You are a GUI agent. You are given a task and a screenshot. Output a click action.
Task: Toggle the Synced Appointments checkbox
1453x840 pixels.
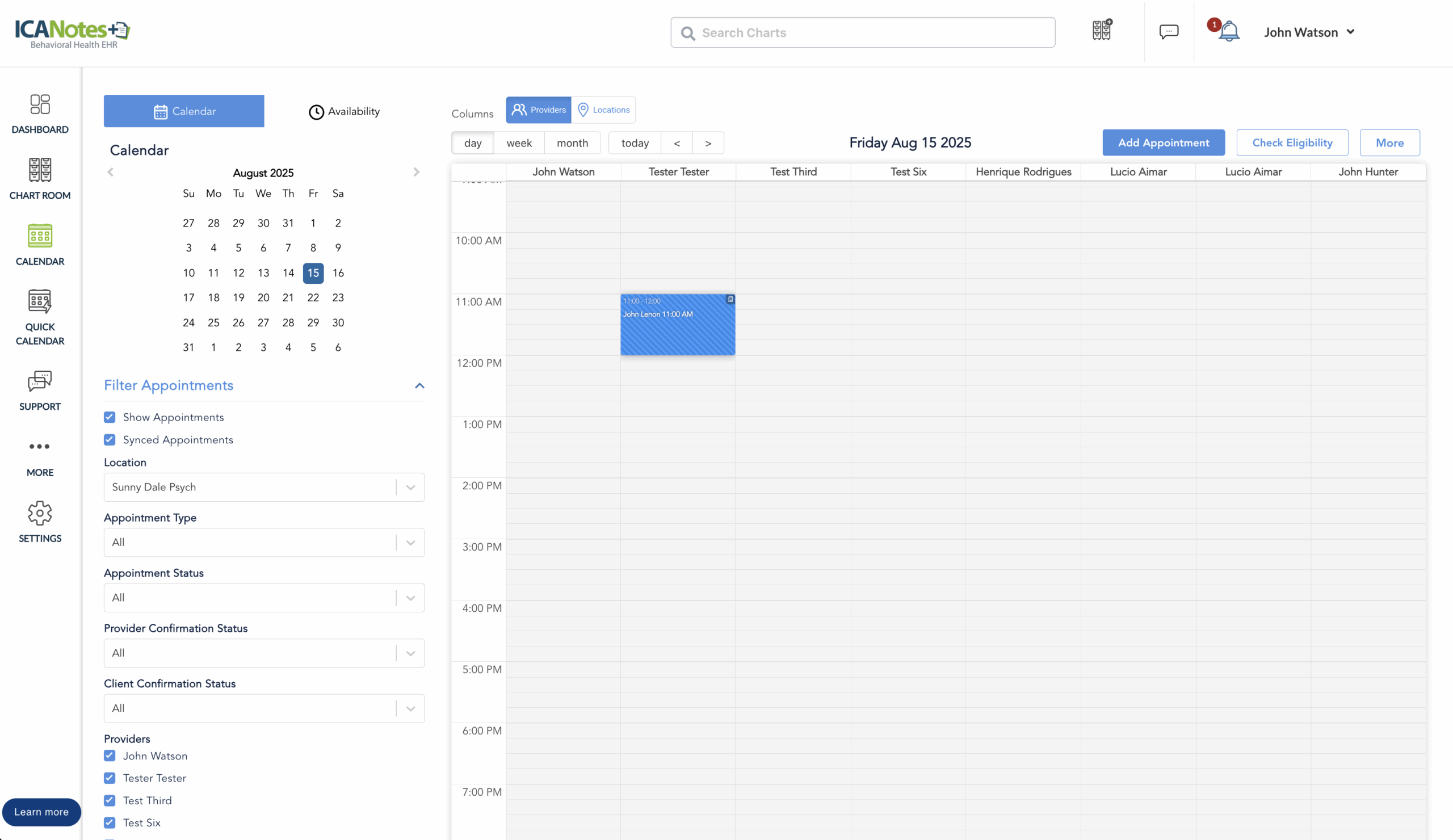point(110,440)
